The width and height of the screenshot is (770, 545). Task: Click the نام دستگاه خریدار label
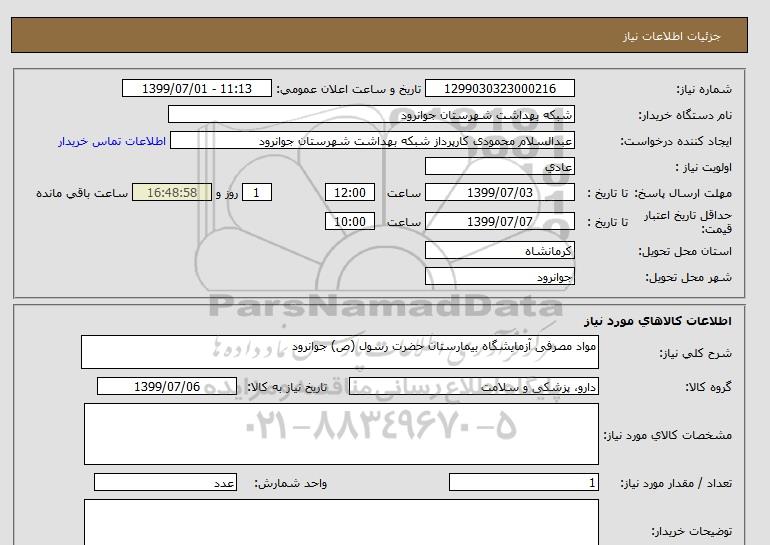(685, 115)
